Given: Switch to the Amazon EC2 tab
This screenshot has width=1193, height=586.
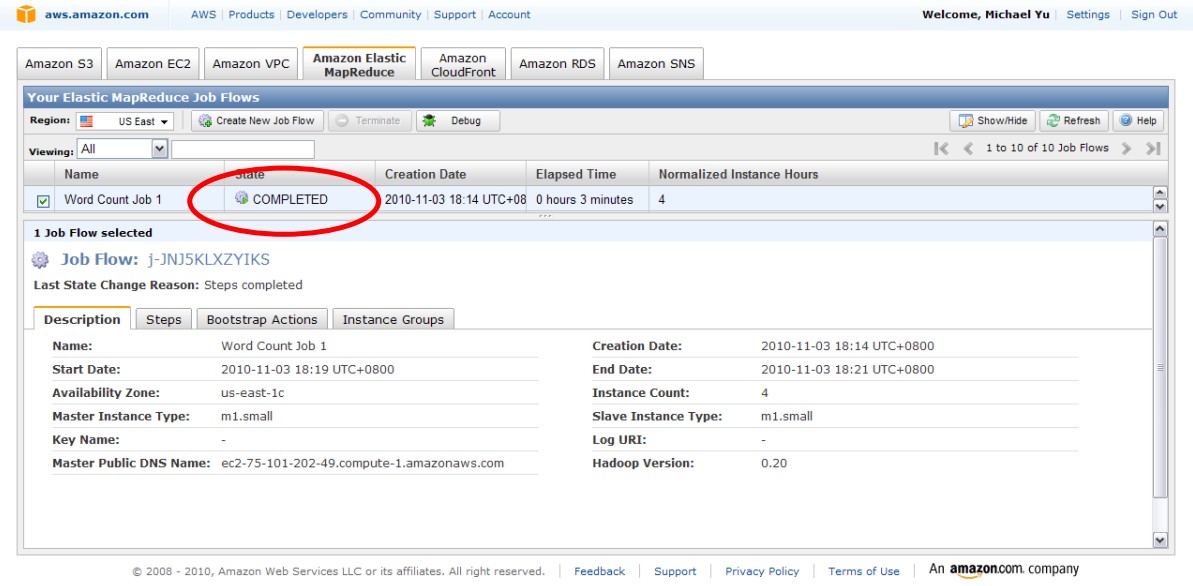Looking at the screenshot, I should pyautogui.click(x=153, y=64).
